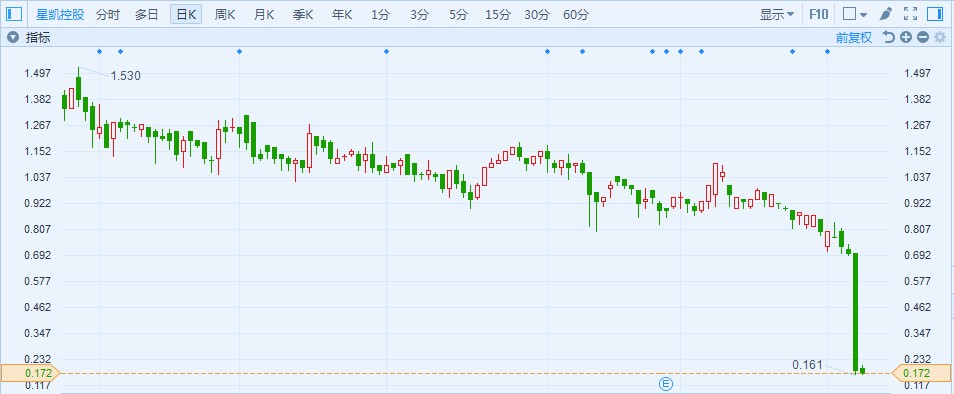The image size is (954, 394).
Task: Expand the arrow beside the layout square
Action: point(864,15)
